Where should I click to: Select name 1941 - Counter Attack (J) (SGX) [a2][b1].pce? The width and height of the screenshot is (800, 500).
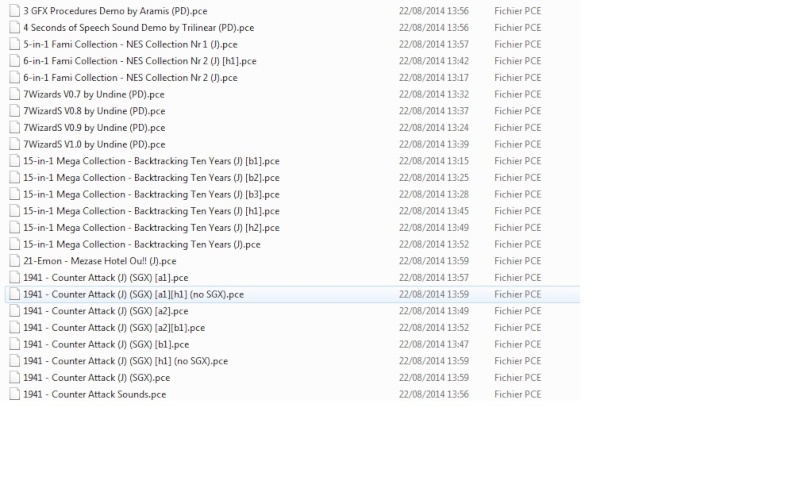click(114, 328)
